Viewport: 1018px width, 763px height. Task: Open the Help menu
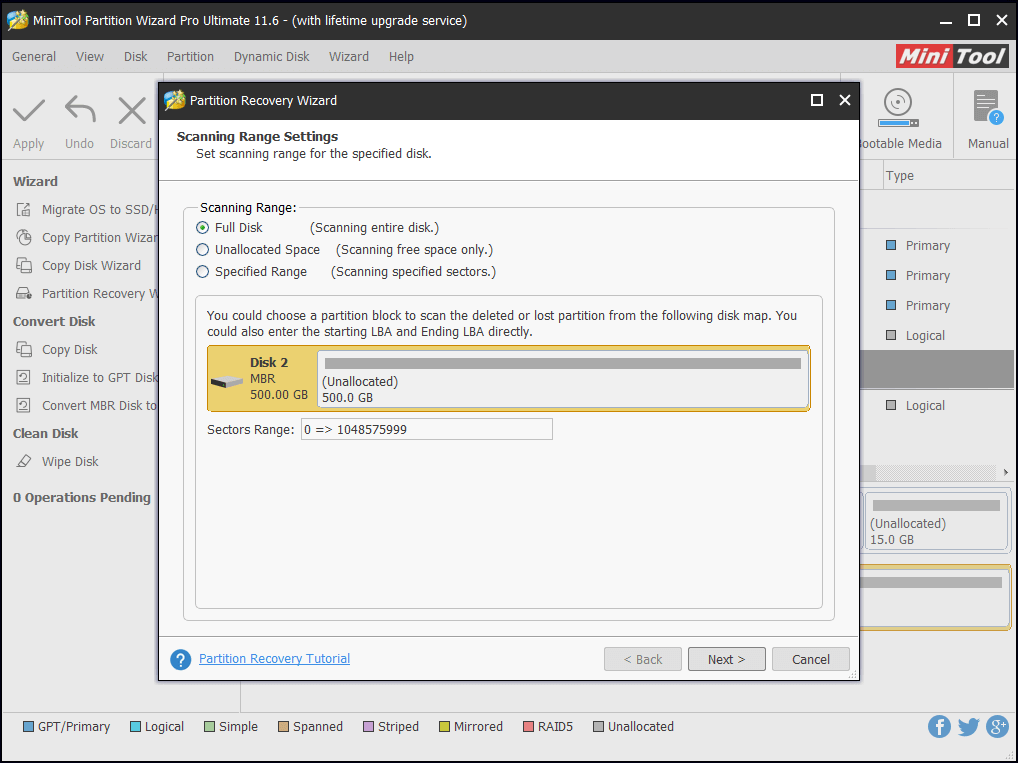401,56
